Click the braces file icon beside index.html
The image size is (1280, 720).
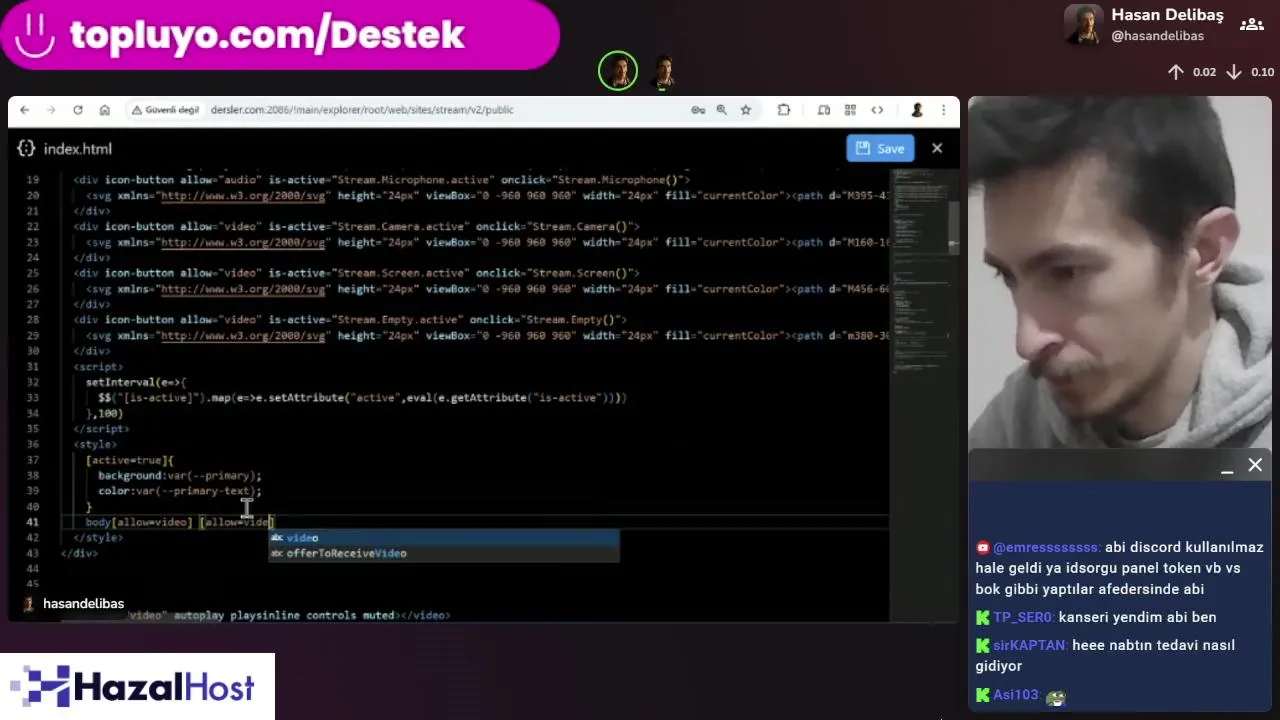(27, 148)
